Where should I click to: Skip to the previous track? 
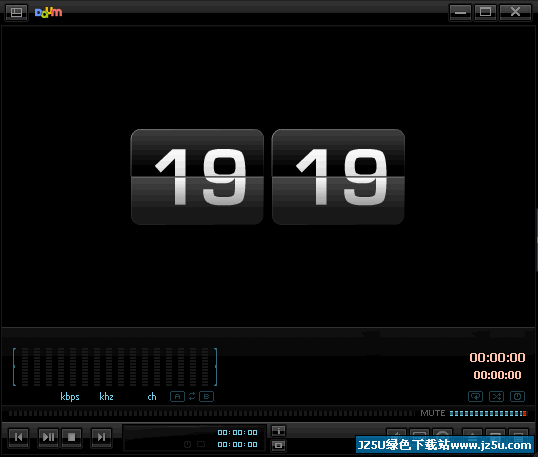[19, 437]
